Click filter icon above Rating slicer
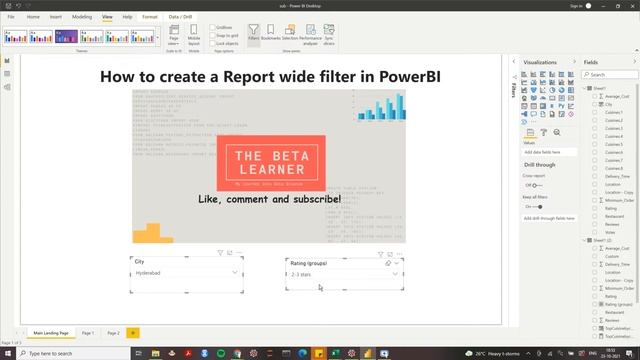 pyautogui.click(x=381, y=254)
